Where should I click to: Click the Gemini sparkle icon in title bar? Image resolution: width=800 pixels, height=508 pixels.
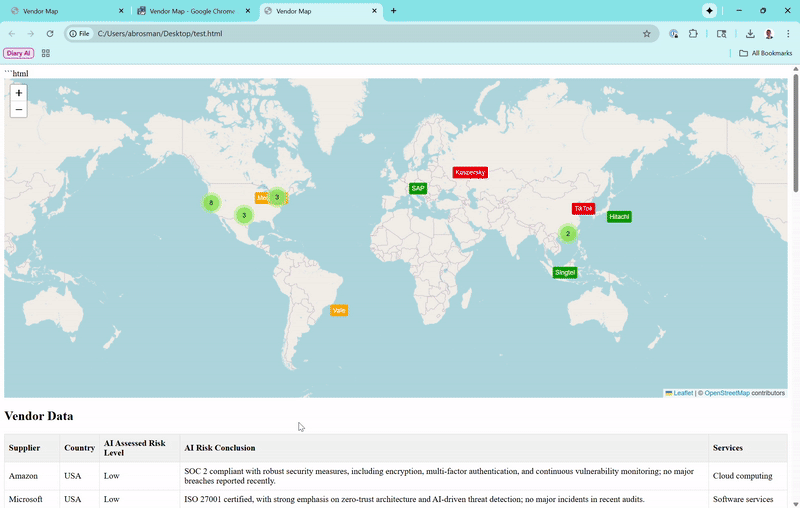709,11
